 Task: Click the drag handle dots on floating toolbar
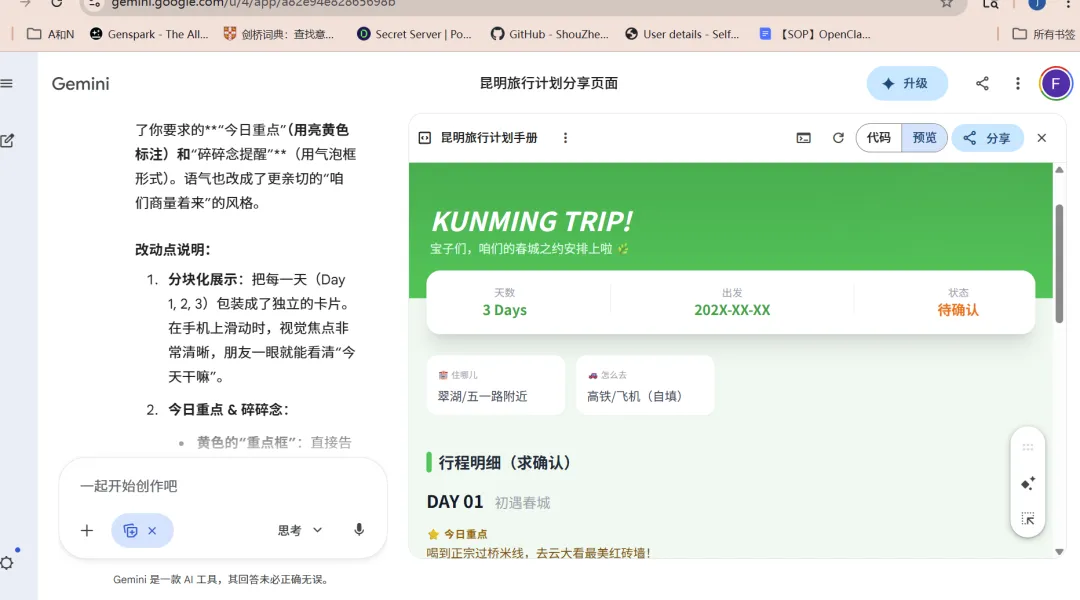[x=1028, y=447]
